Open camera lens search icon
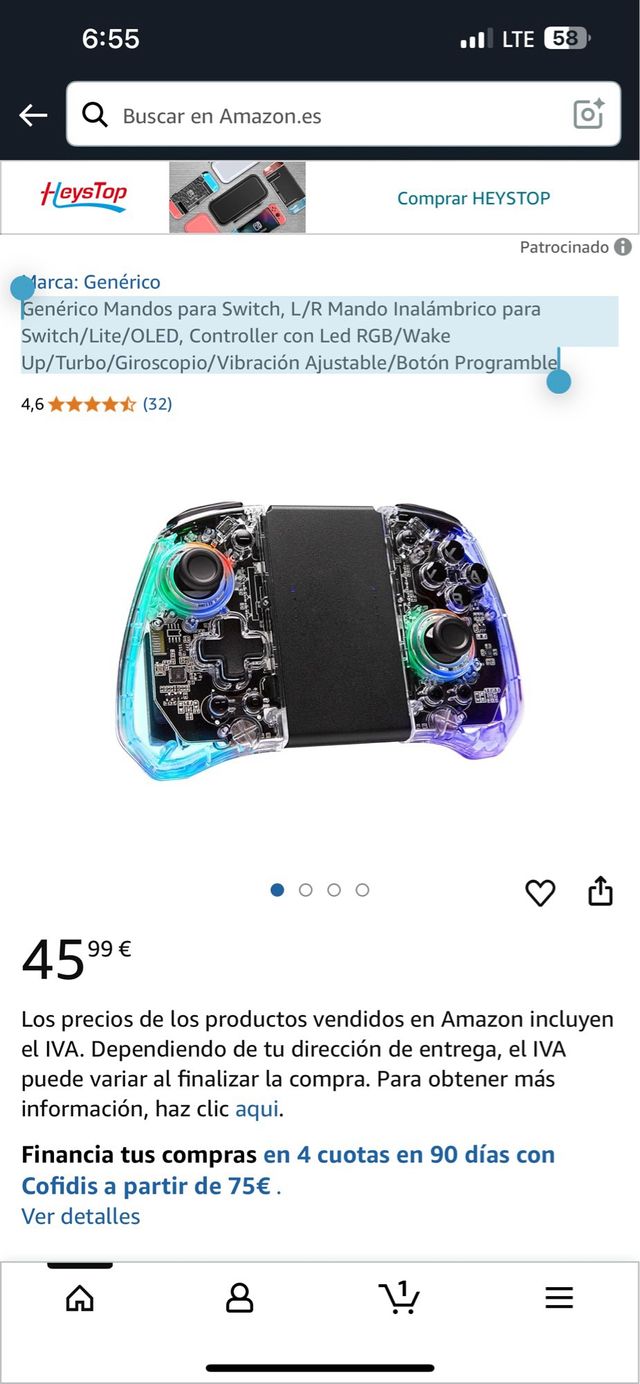Viewport: 640px width, 1384px height. point(589,115)
